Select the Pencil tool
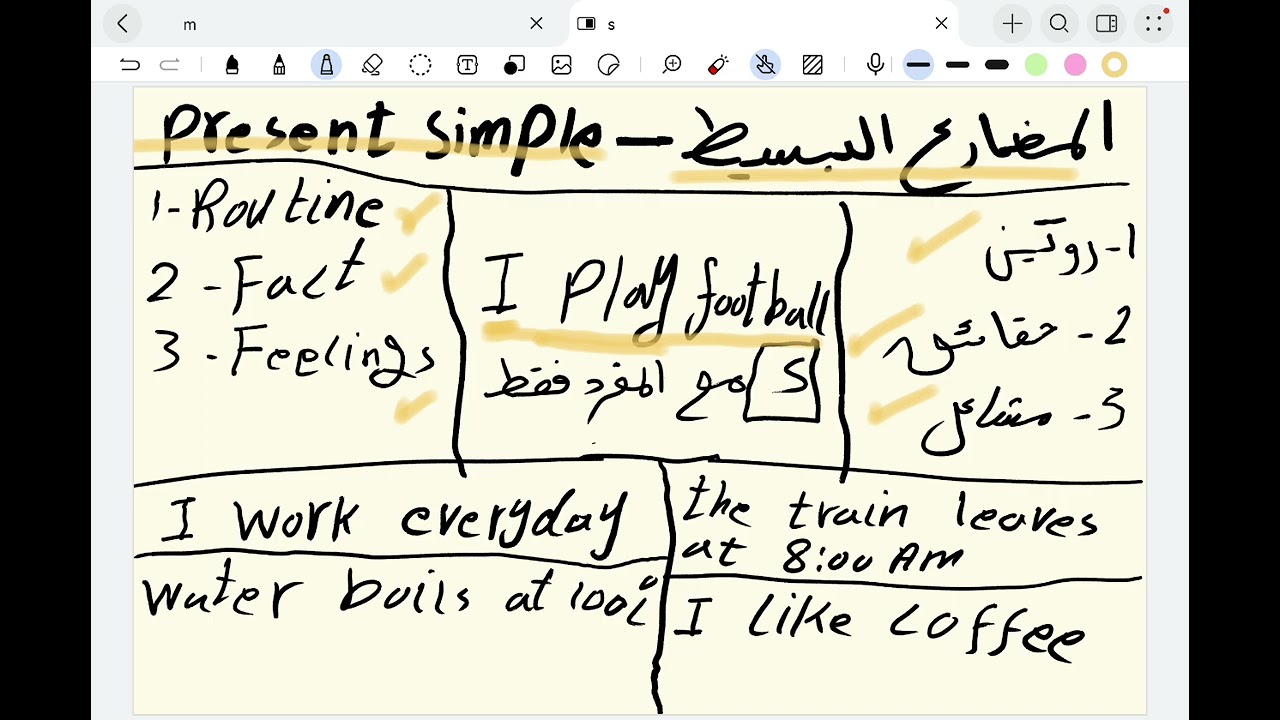 pyautogui.click(x=279, y=65)
